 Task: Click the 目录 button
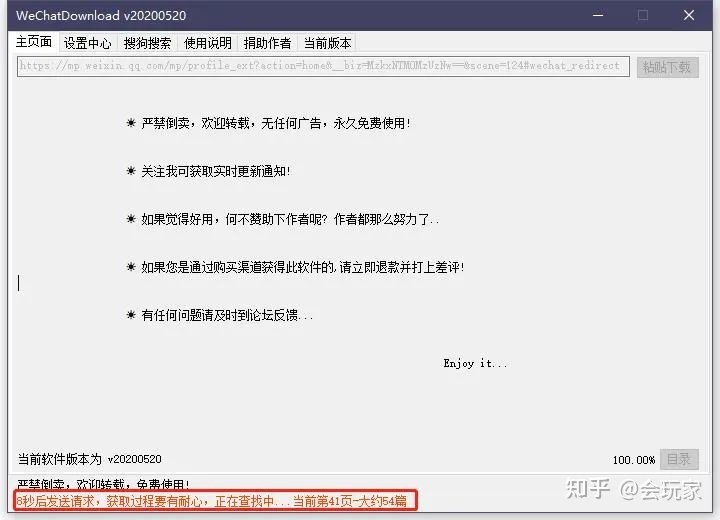coord(679,459)
